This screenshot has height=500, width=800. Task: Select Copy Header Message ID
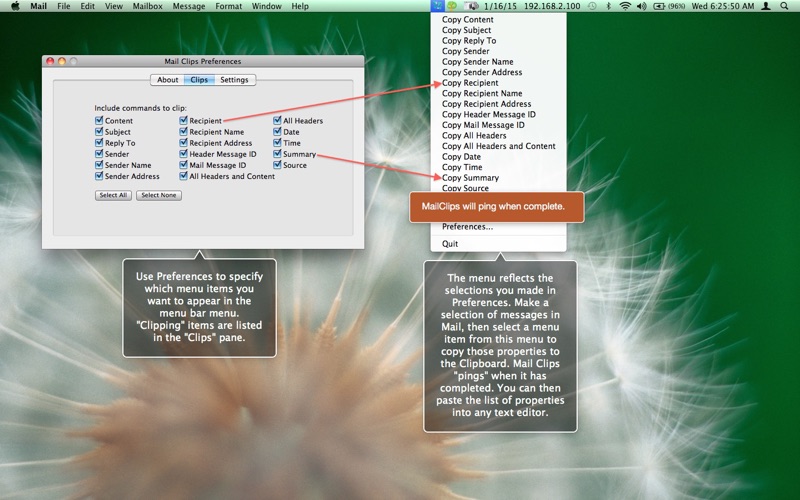click(498, 114)
